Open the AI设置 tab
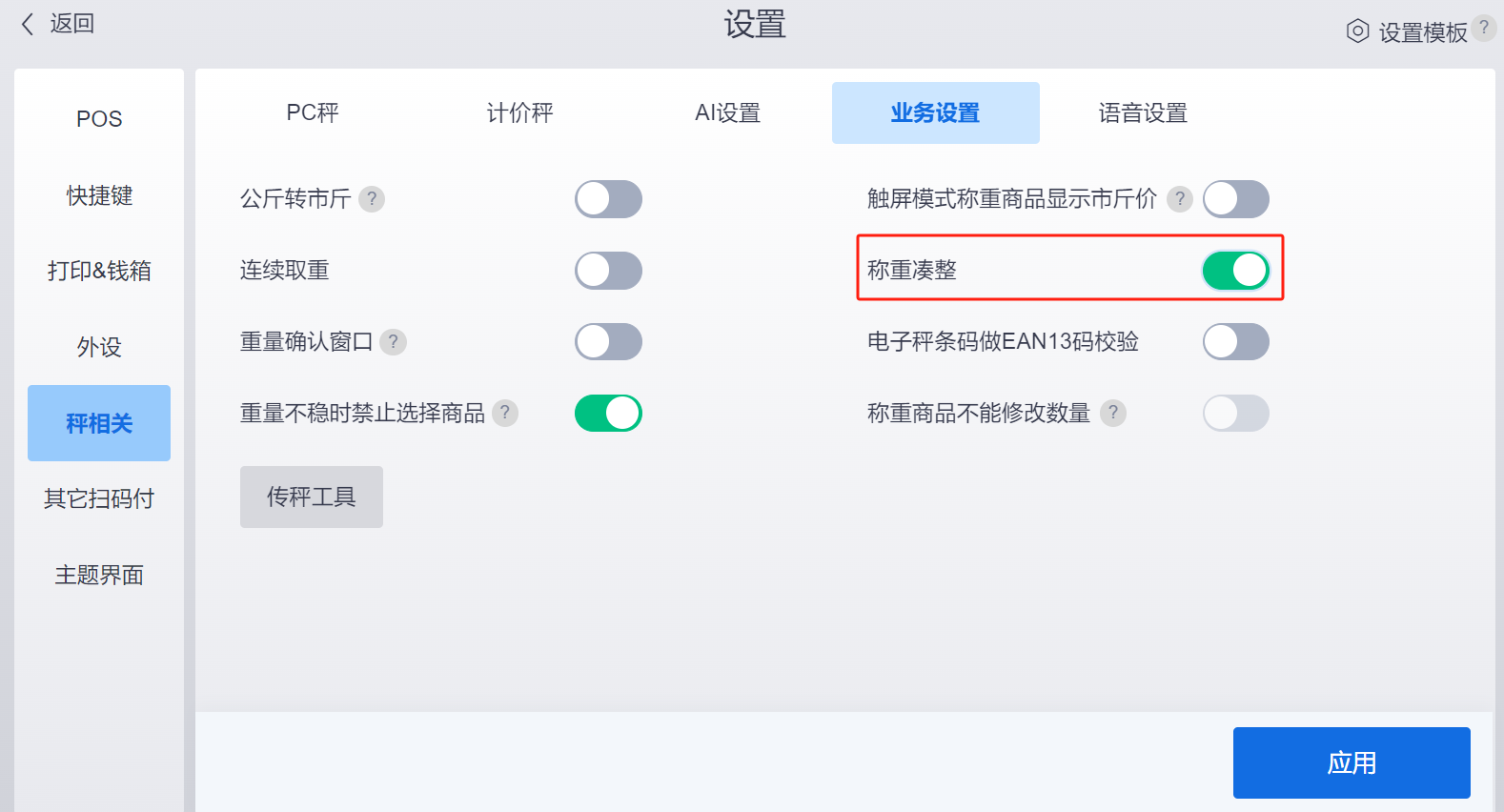 point(727,113)
